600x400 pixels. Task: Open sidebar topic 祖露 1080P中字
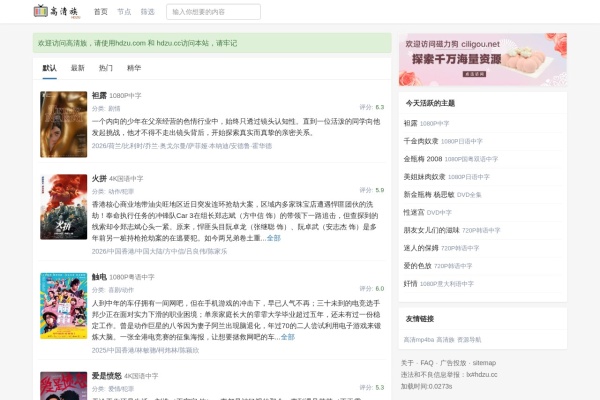426,123
